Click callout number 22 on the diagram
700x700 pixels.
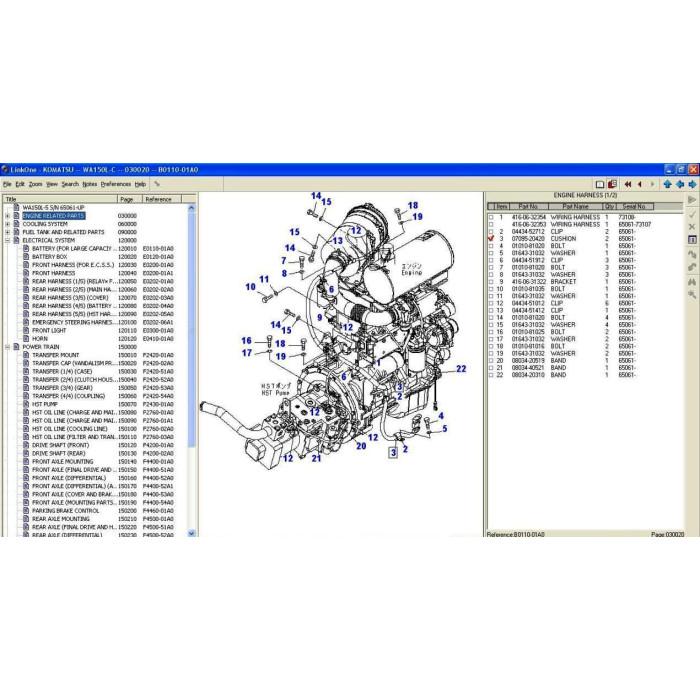pos(461,369)
